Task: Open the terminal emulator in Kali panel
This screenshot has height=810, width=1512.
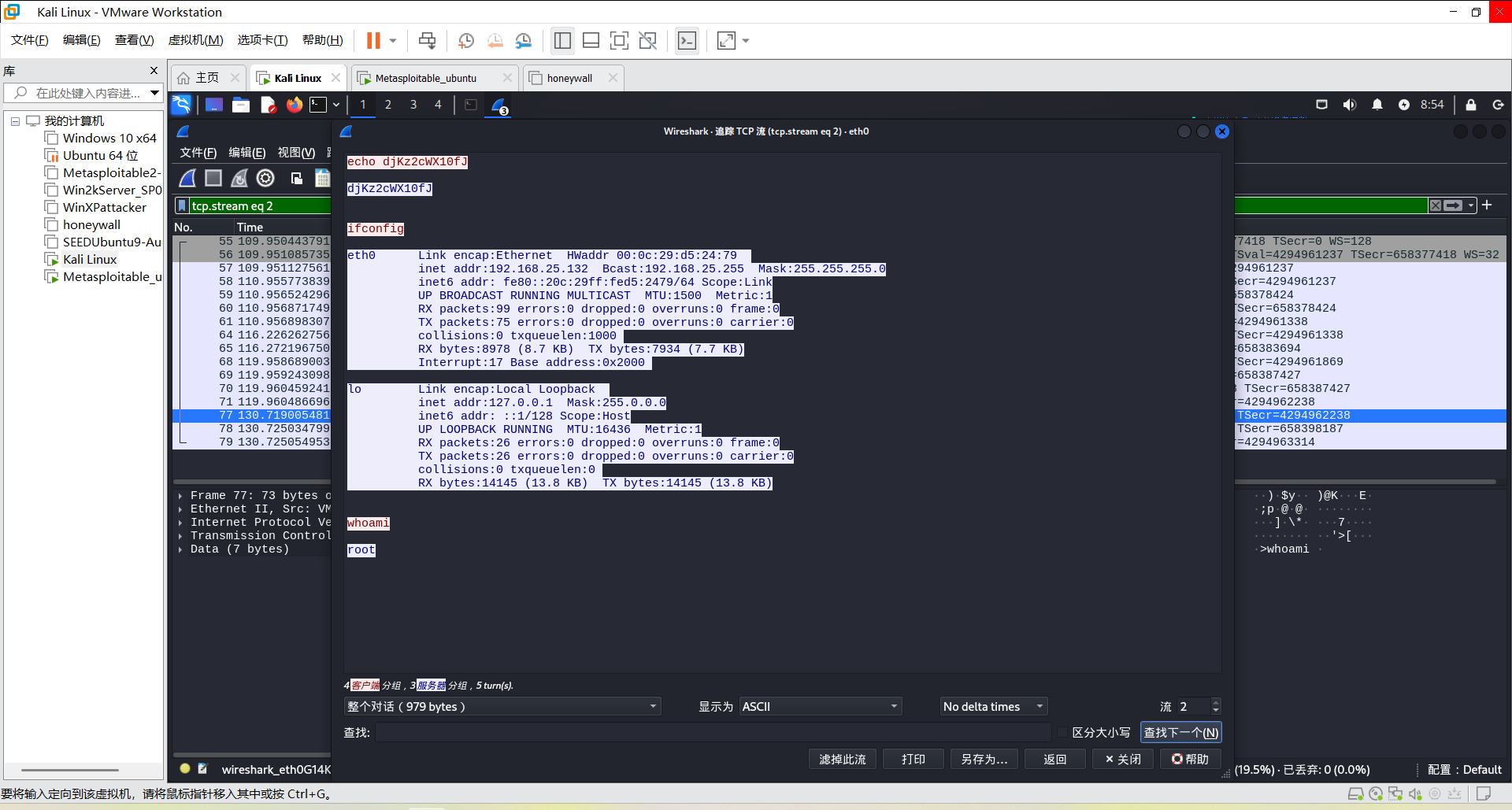Action: tap(318, 105)
